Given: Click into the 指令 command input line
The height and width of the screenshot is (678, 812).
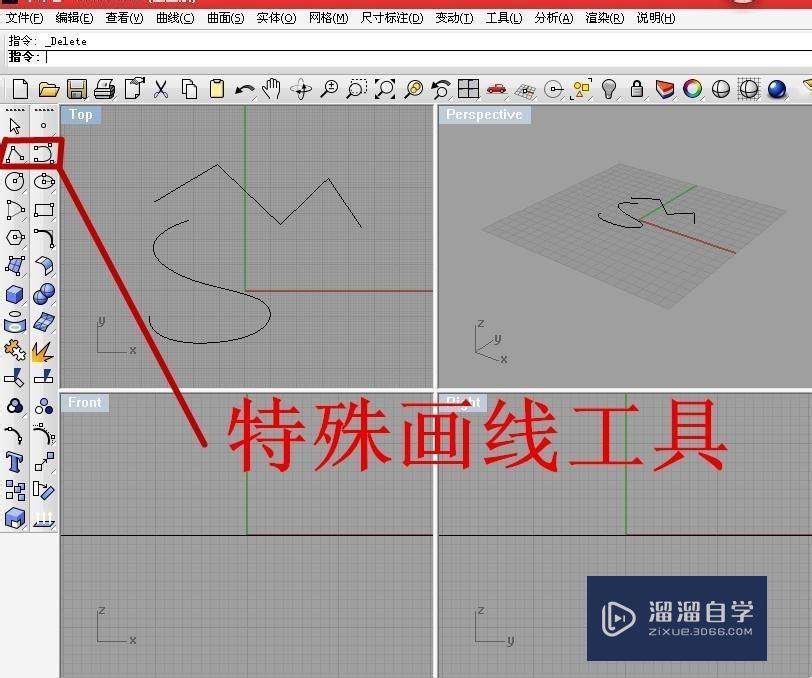Looking at the screenshot, I should pos(409,57).
